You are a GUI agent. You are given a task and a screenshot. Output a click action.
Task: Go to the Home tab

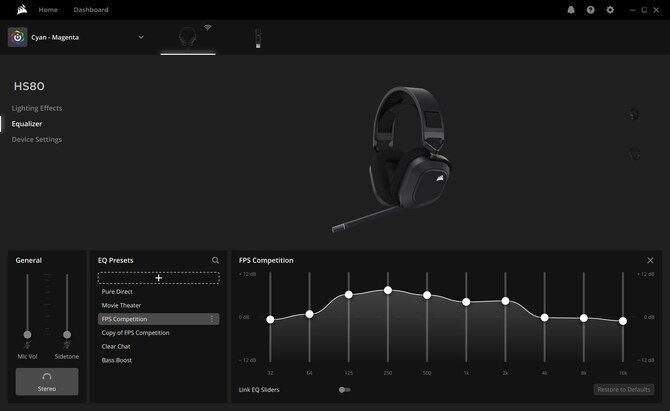click(x=48, y=9)
